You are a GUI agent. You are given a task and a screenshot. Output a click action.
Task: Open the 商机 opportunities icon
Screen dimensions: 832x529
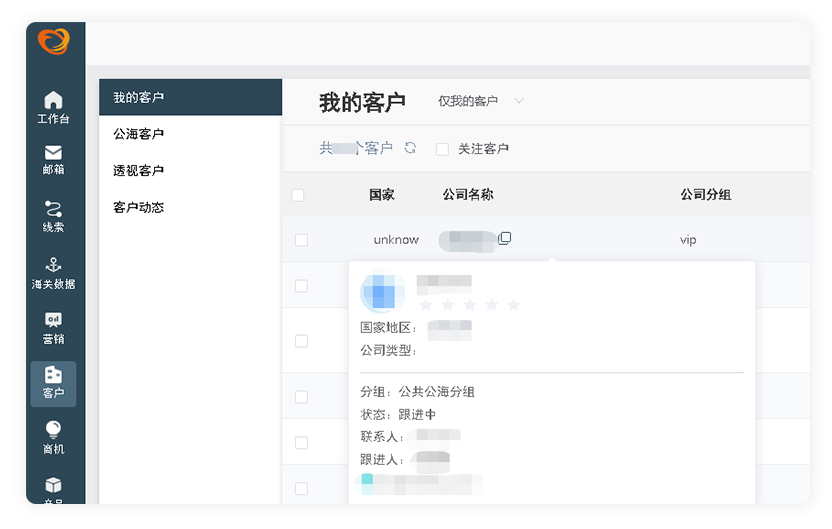[53, 438]
